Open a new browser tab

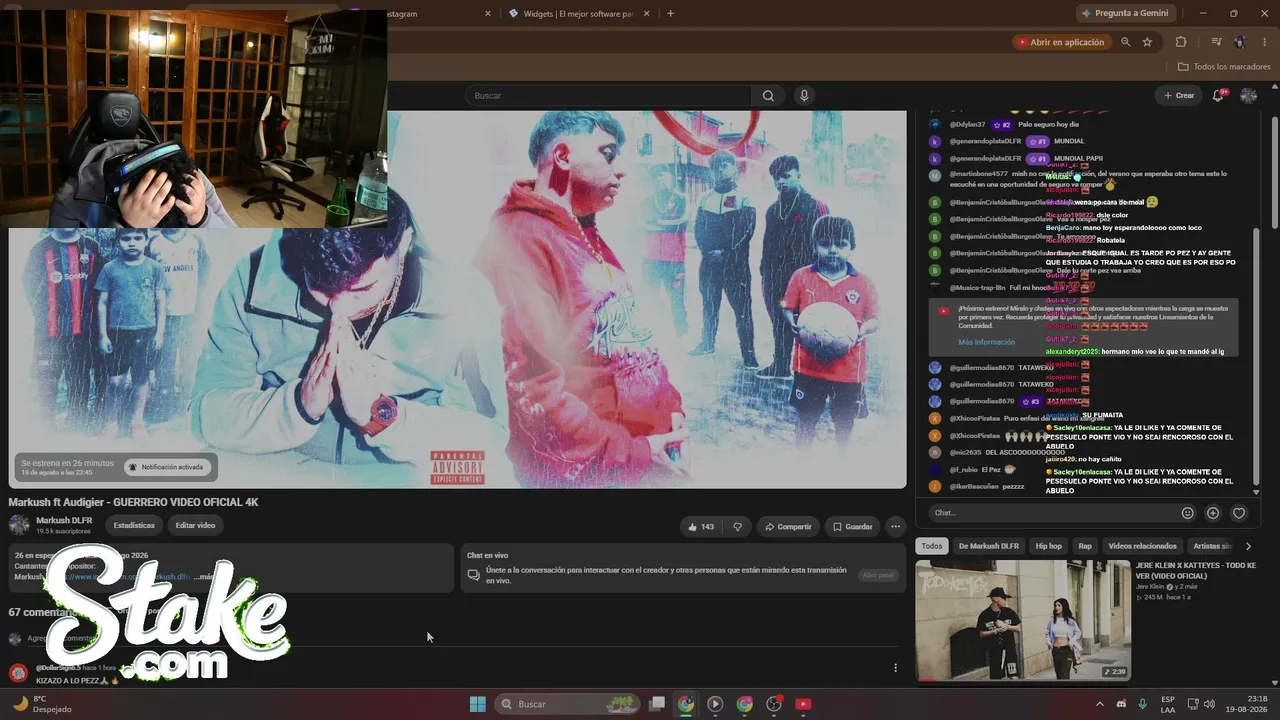[670, 14]
